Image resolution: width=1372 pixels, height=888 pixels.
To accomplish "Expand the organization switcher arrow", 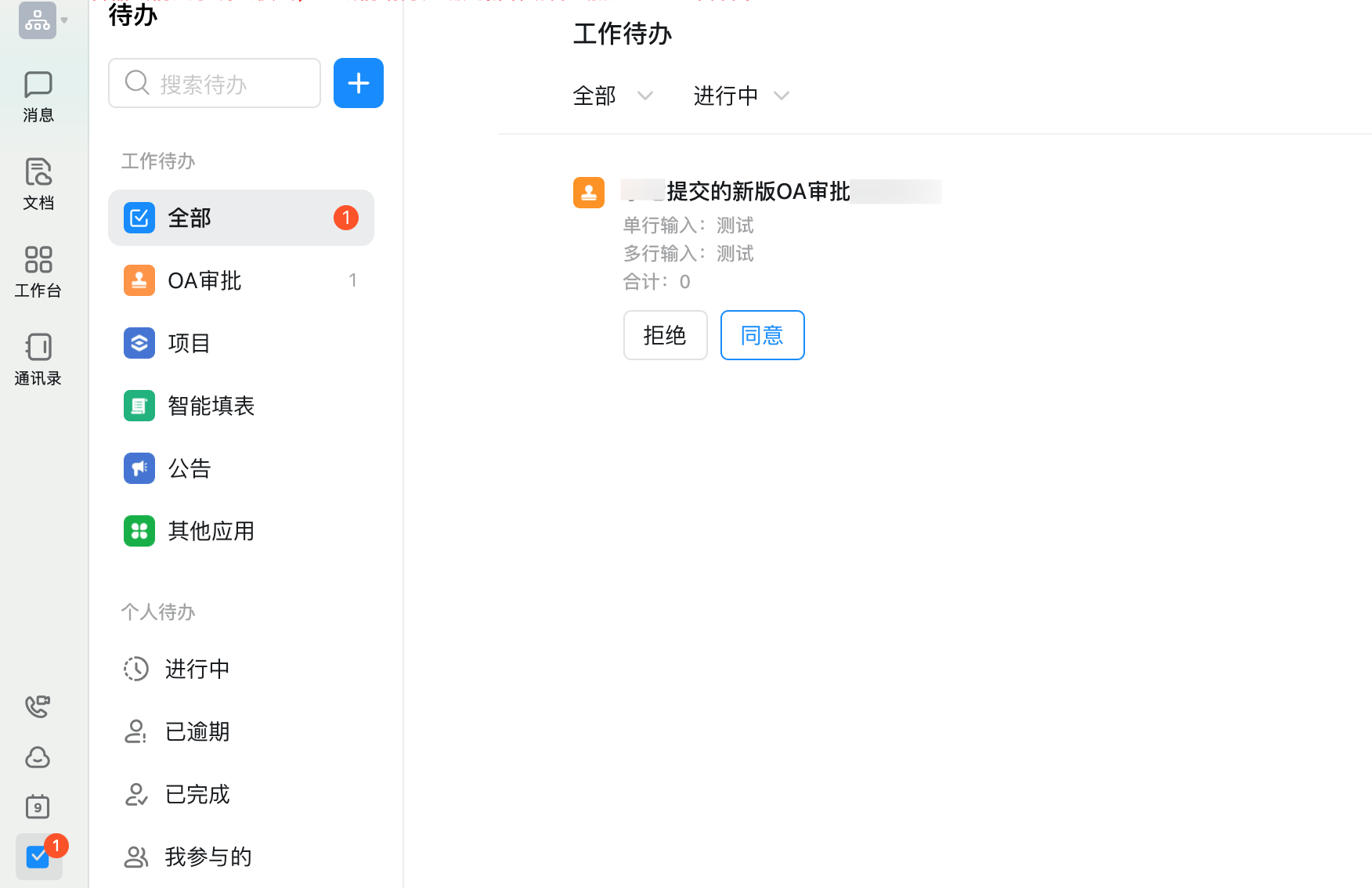I will click(x=65, y=20).
